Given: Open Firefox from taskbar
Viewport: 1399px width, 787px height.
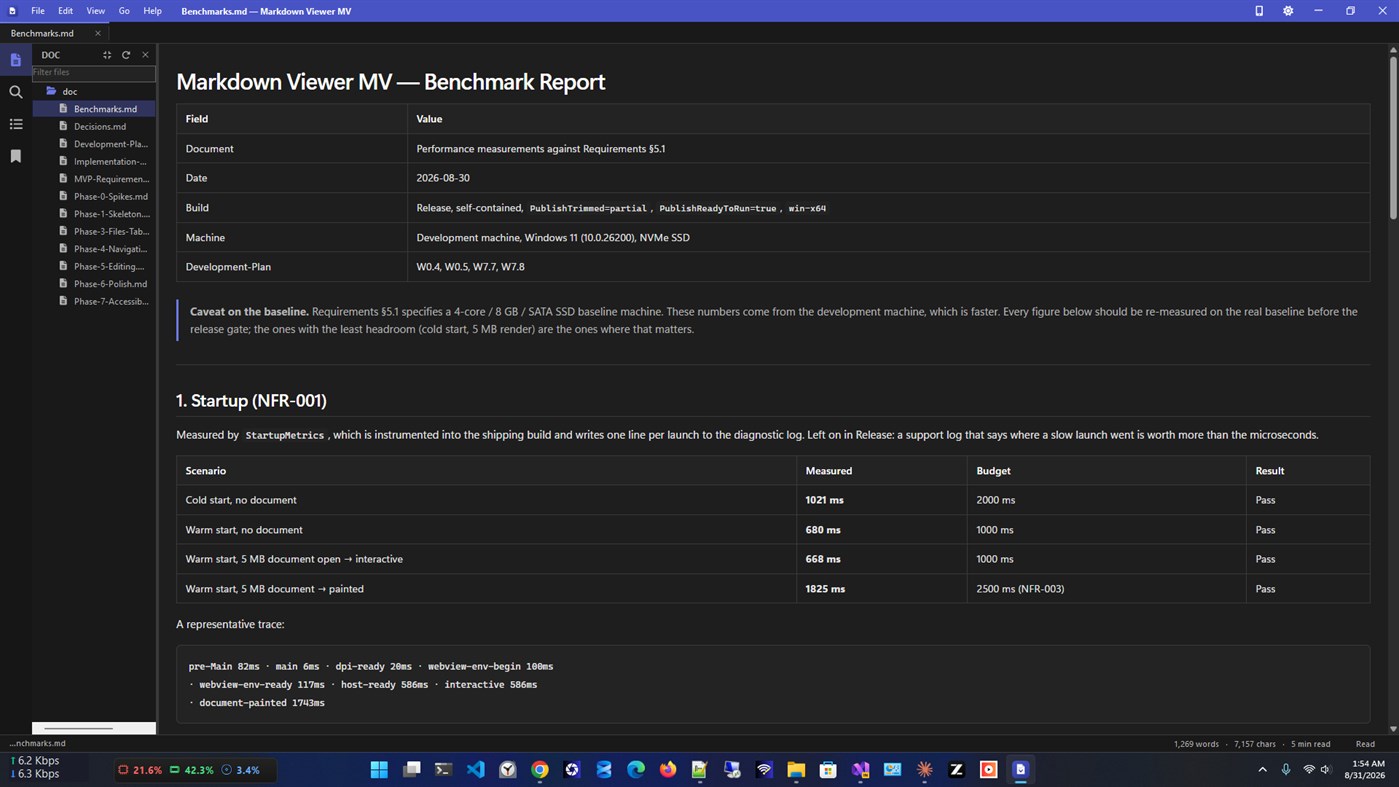Looking at the screenshot, I should [x=668, y=770].
